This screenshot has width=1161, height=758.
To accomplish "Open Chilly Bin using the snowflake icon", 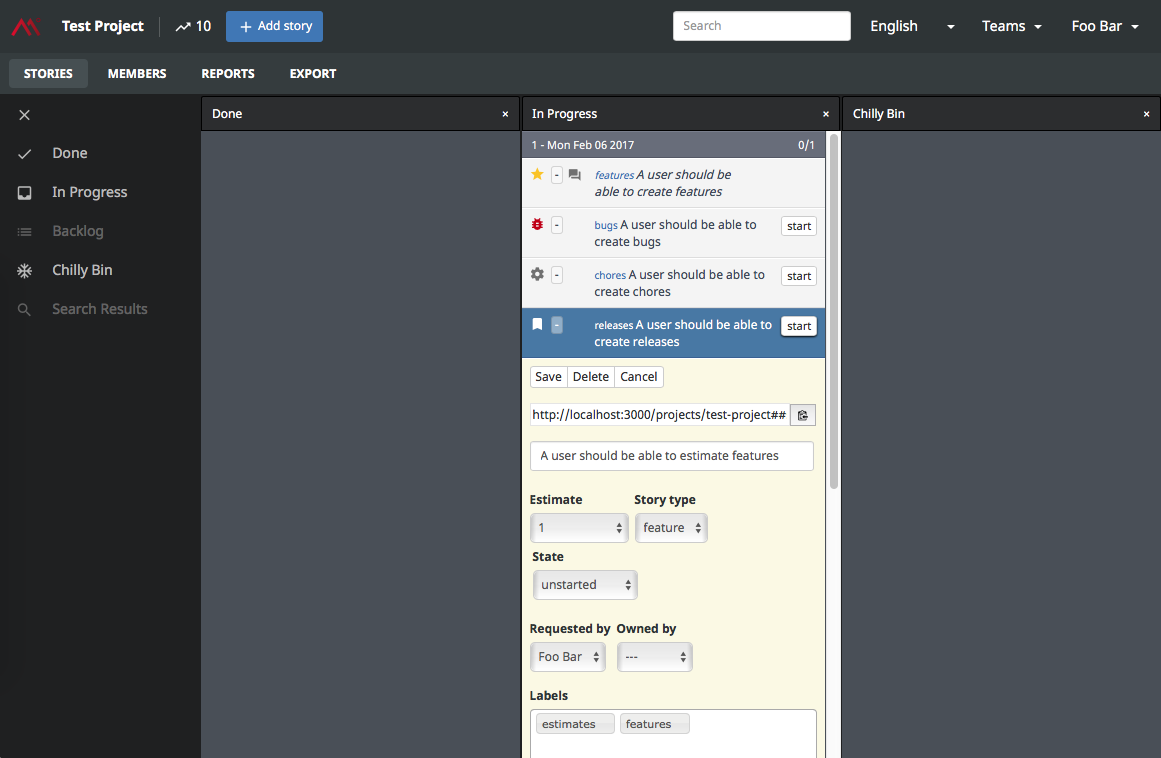I will 25,270.
